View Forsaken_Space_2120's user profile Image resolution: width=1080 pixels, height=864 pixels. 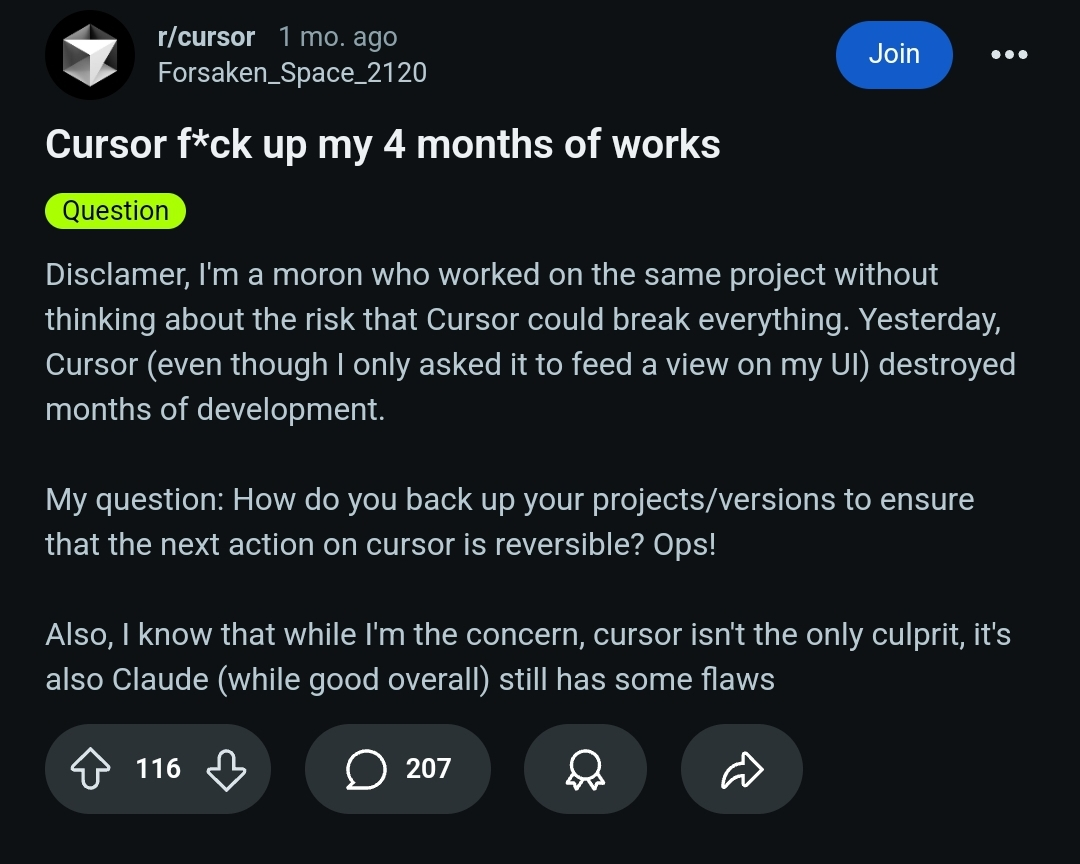pos(292,73)
